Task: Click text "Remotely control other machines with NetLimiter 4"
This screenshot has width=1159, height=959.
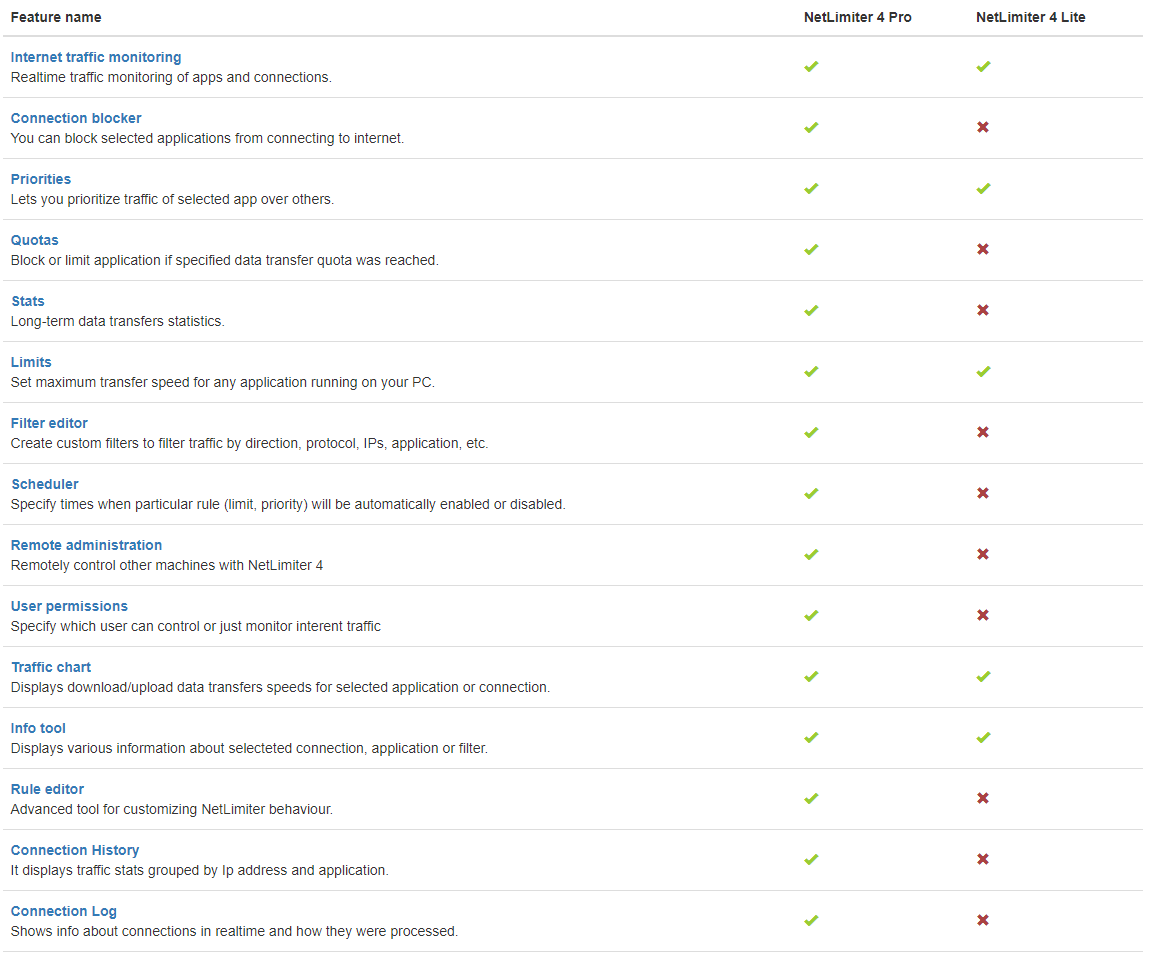Action: (167, 566)
